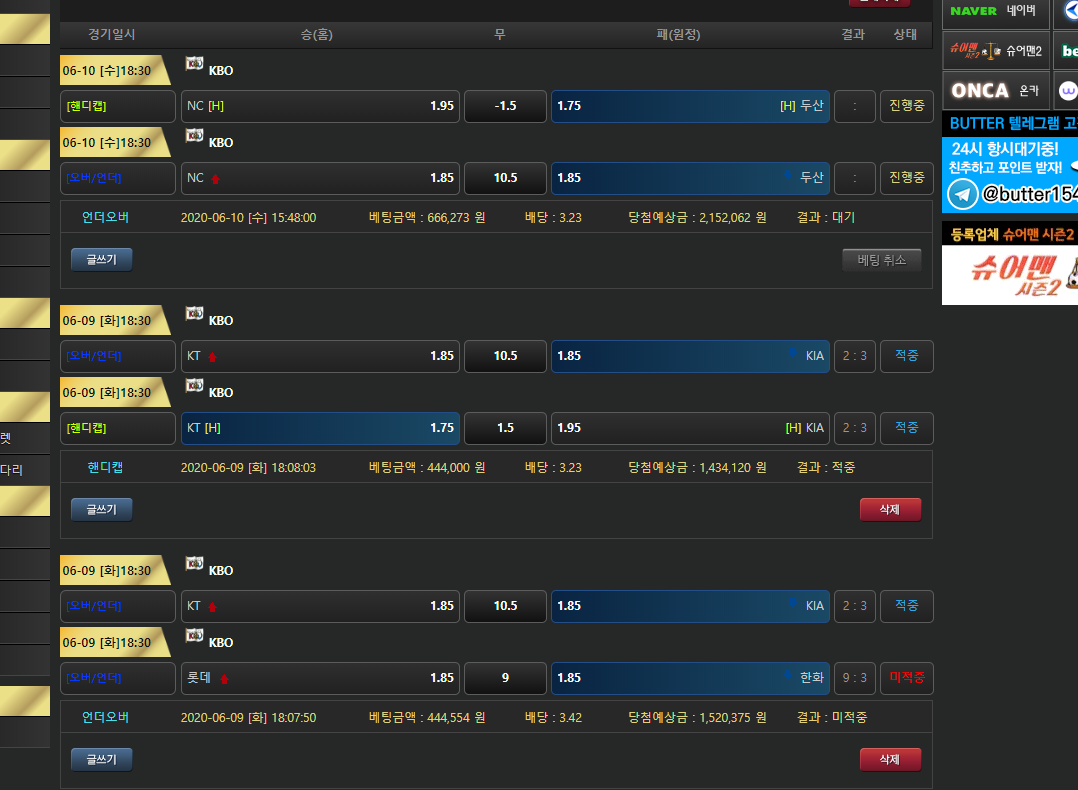Click the 경기일시 column header

coord(112,34)
